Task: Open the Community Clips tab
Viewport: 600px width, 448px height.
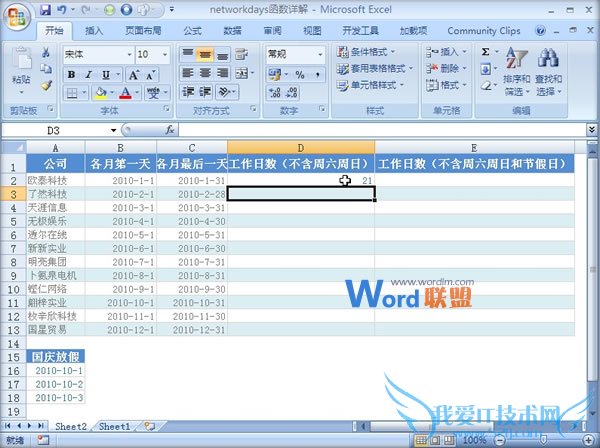Action: [x=484, y=31]
